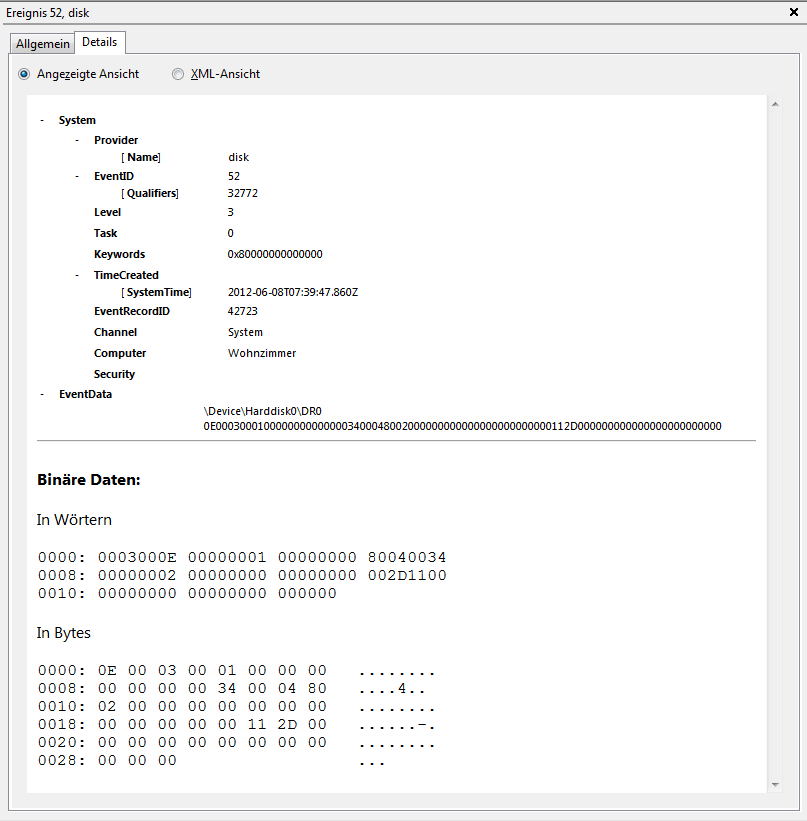807x821 pixels.
Task: Click the SystemTime attribute label
Action: (156, 292)
